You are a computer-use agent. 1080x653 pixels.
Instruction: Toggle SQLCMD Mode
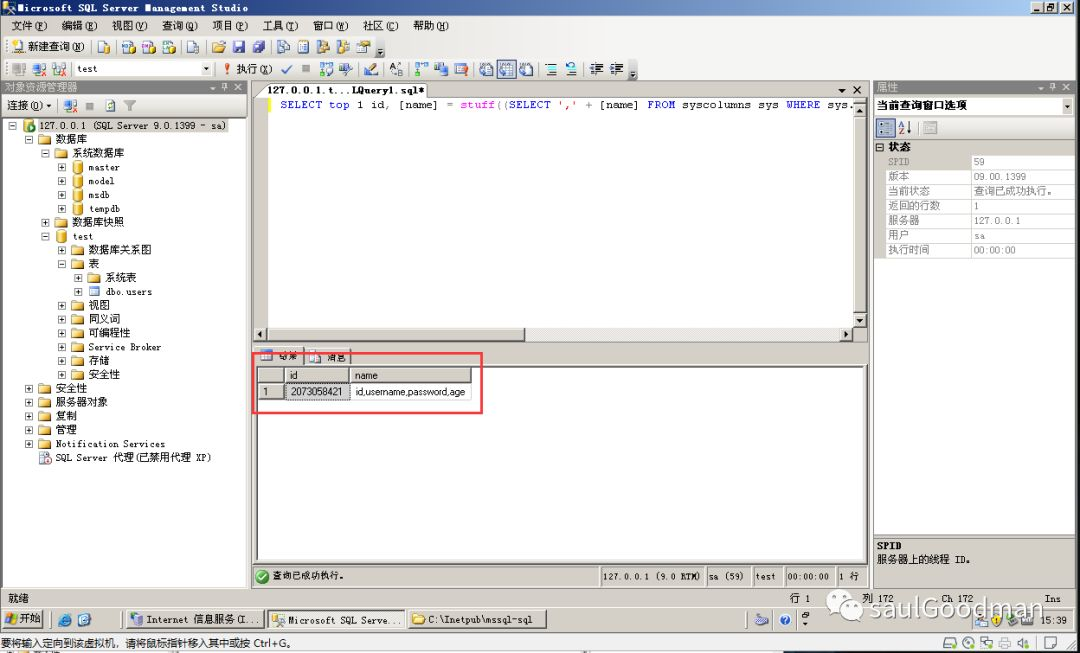(461, 69)
